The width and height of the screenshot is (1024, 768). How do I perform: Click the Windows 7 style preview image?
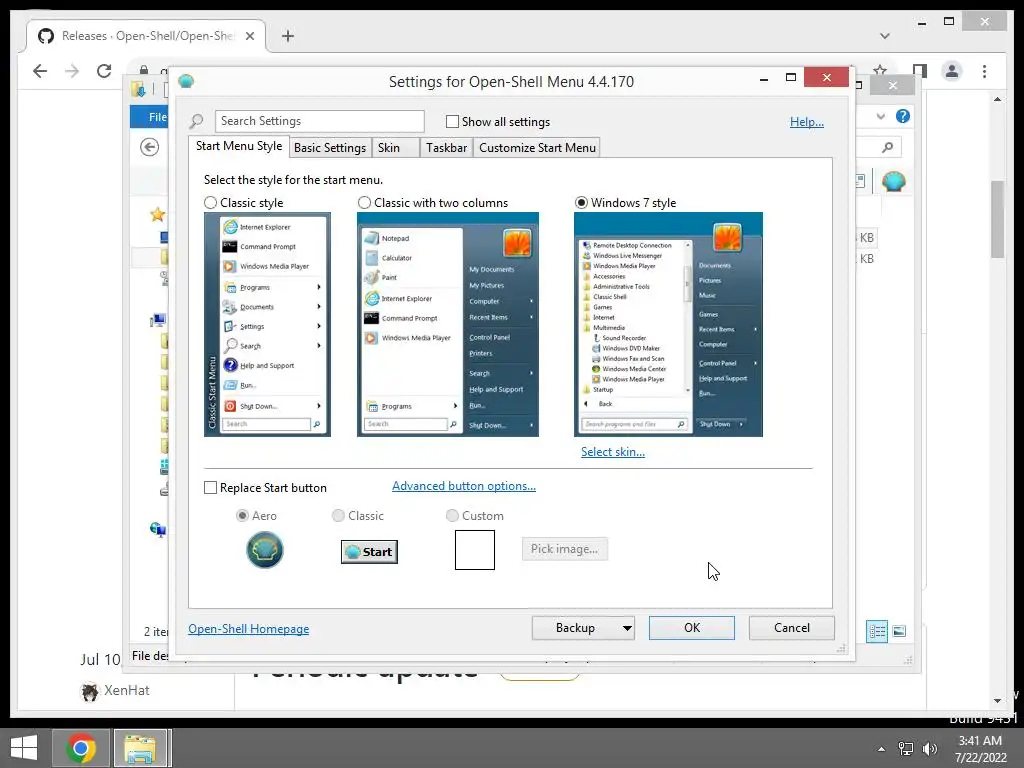tap(668, 325)
